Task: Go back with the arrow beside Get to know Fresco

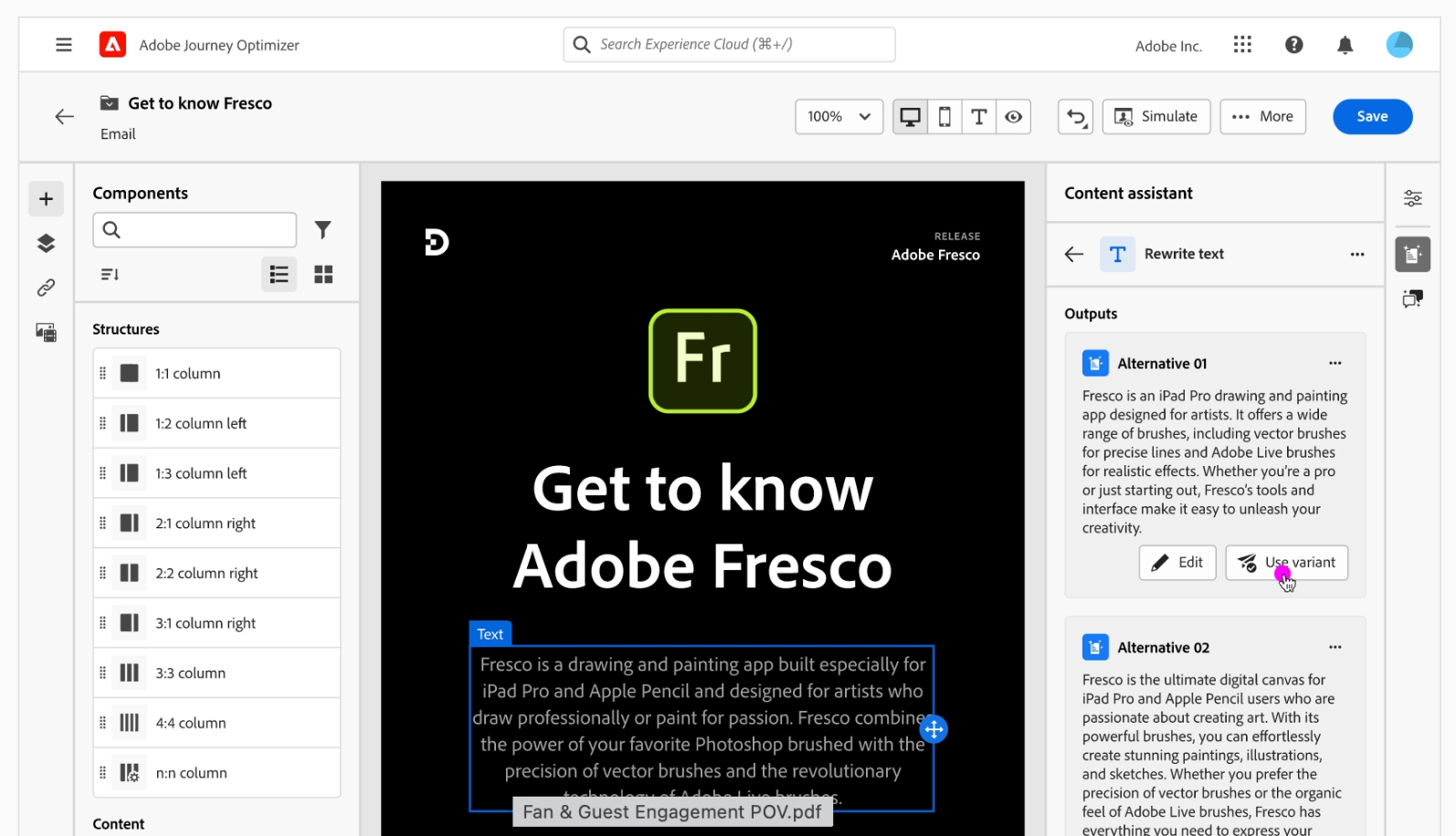Action: click(64, 116)
